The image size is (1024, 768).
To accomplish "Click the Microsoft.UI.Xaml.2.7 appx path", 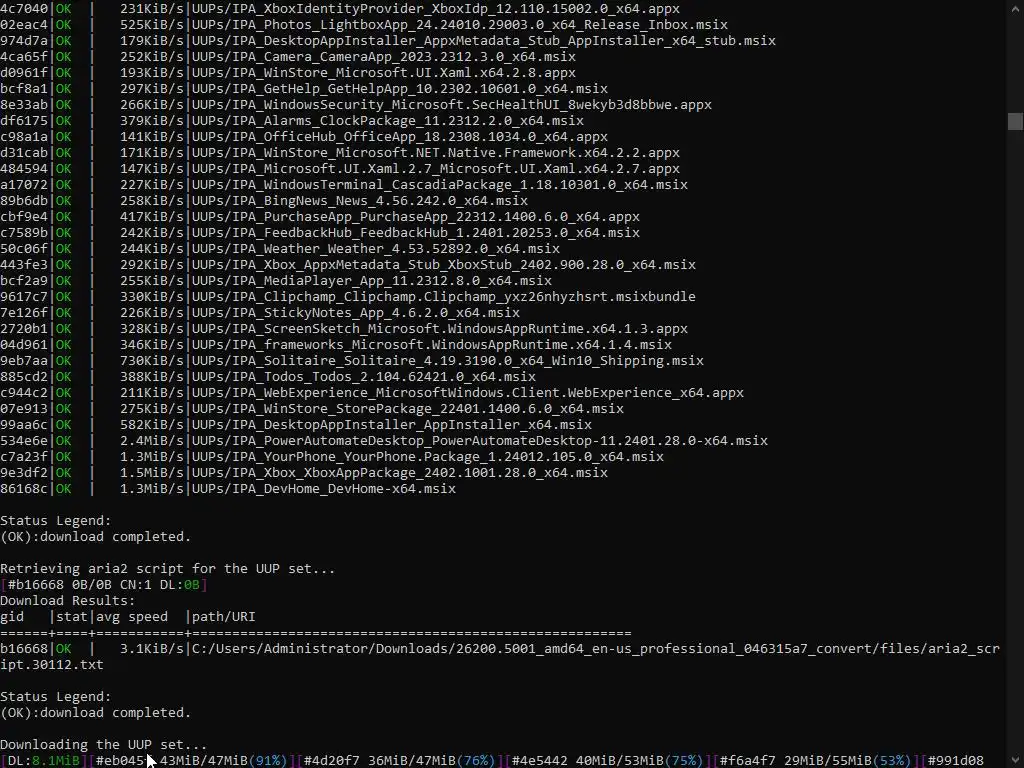I will pos(436,168).
